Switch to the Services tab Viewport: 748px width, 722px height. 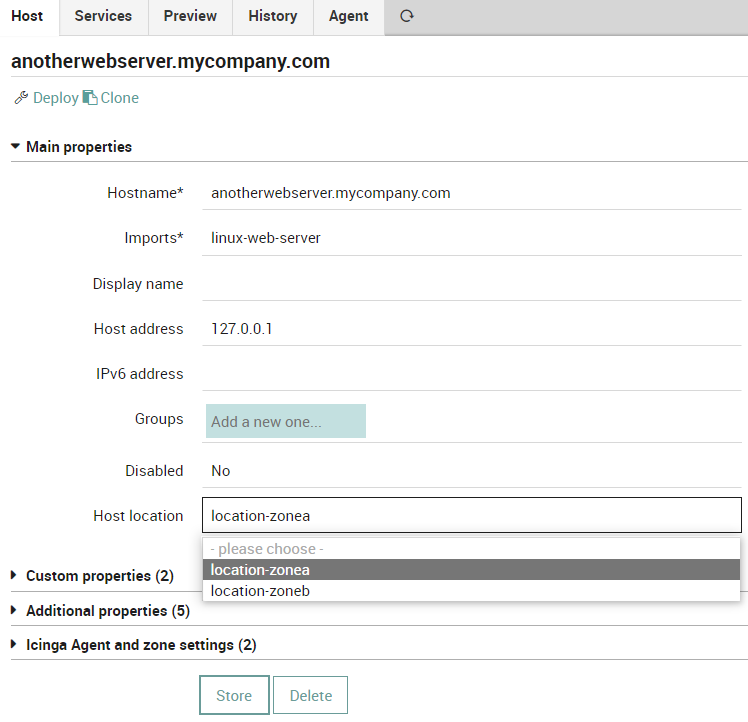[104, 17]
